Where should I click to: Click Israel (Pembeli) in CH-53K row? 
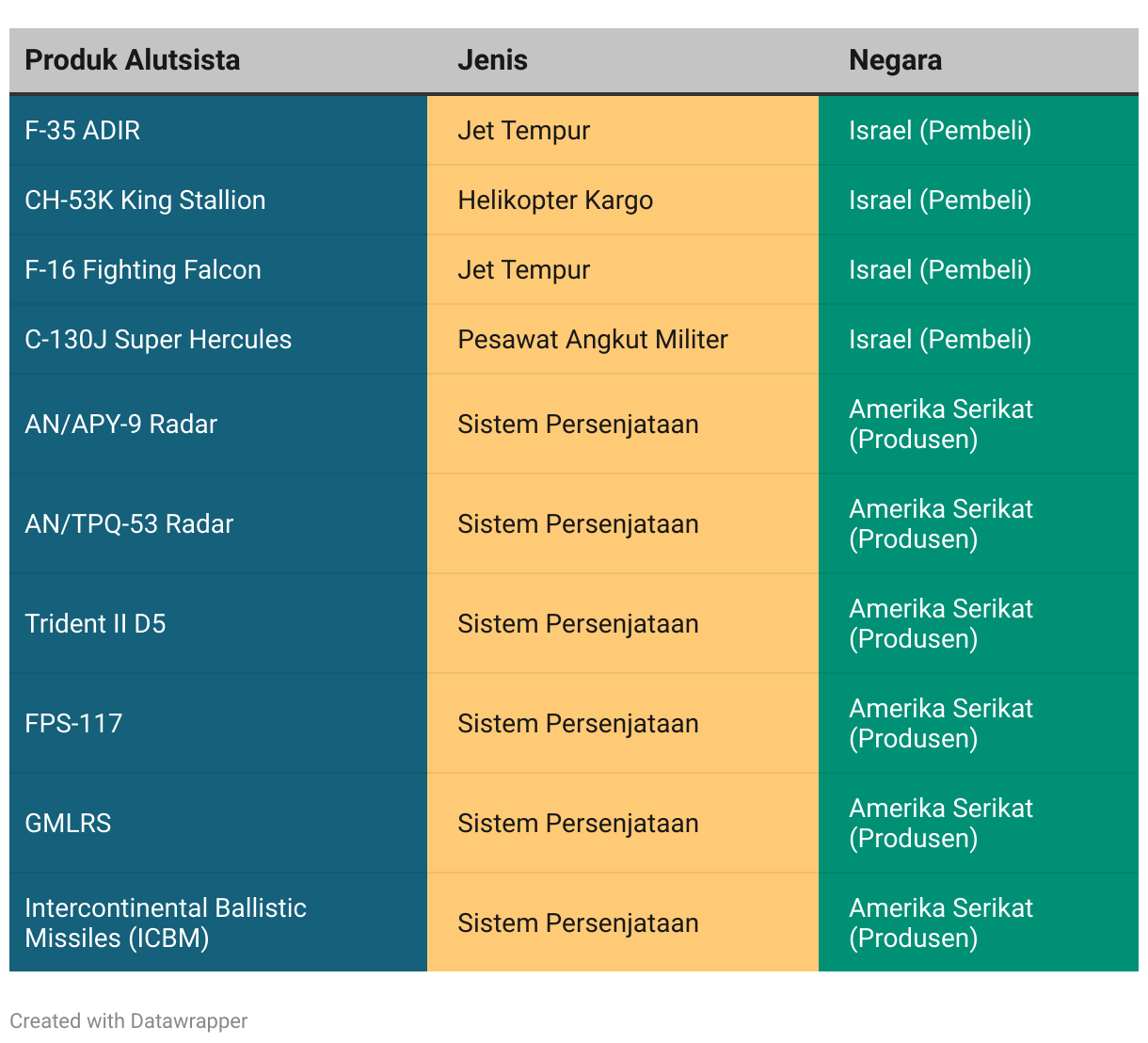coord(940,201)
